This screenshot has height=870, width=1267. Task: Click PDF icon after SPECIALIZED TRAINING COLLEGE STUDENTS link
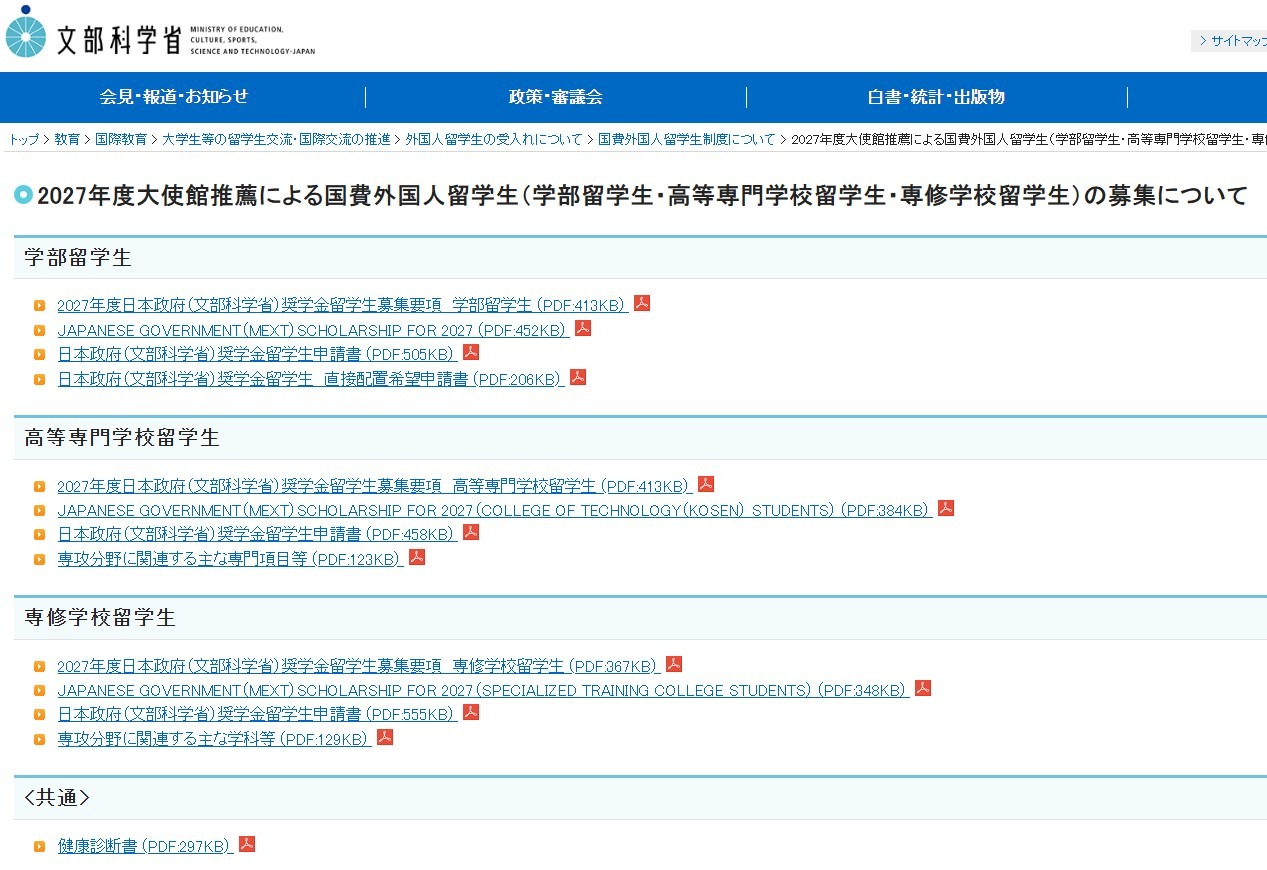click(x=922, y=688)
